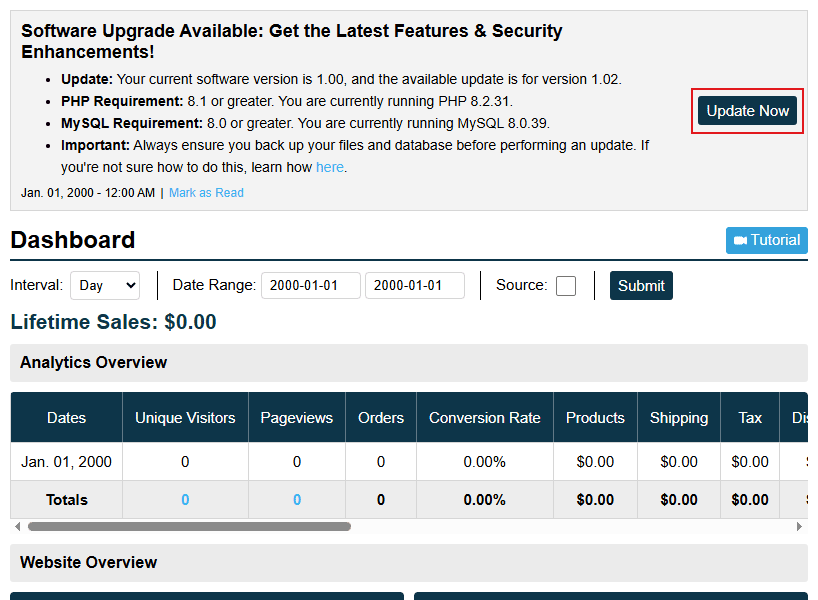Click the Pageviews column header
Viewport: 818px width, 600px height.
(297, 417)
